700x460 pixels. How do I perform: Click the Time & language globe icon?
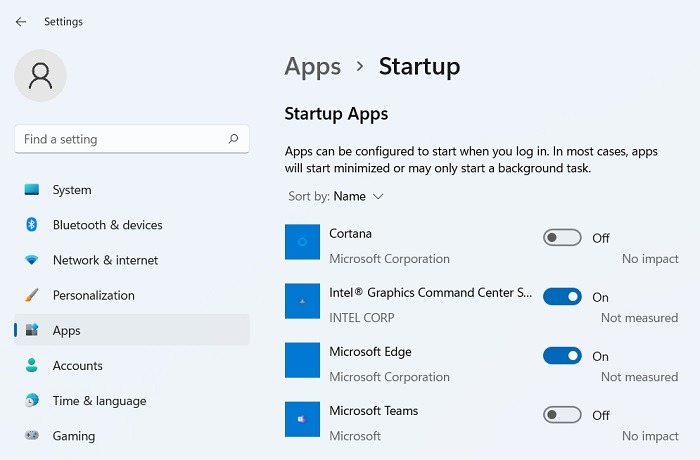32,400
